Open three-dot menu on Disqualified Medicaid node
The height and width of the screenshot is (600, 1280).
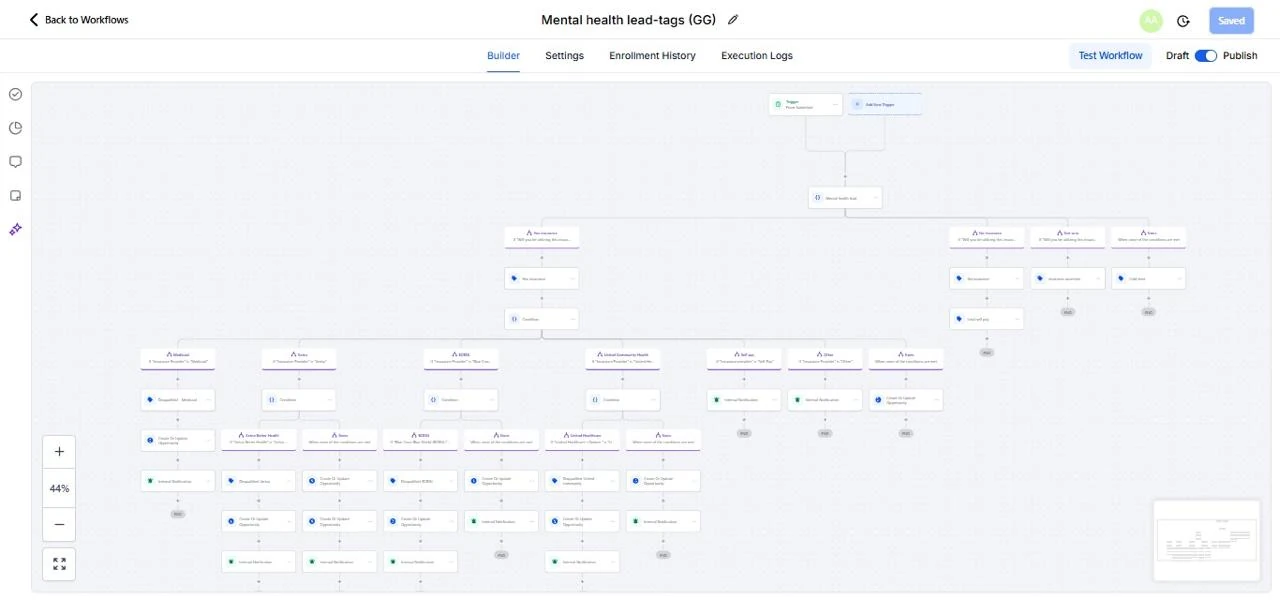coord(209,399)
